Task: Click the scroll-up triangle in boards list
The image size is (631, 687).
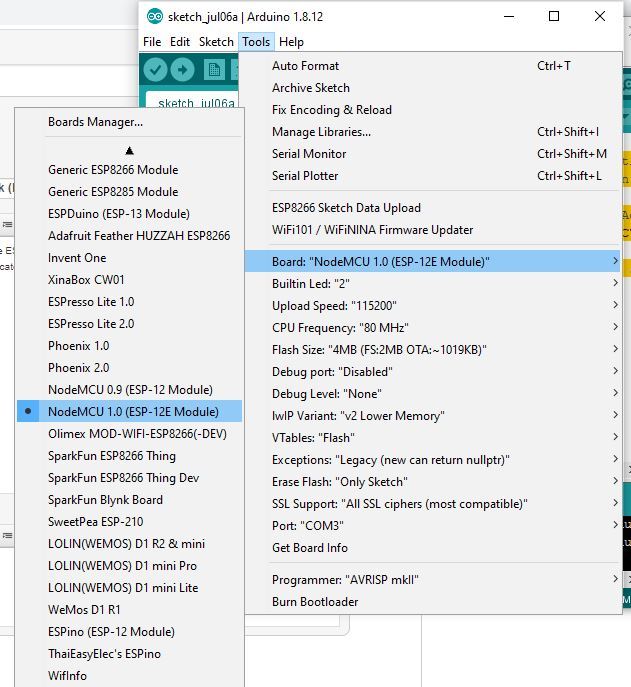Action: tap(129, 151)
